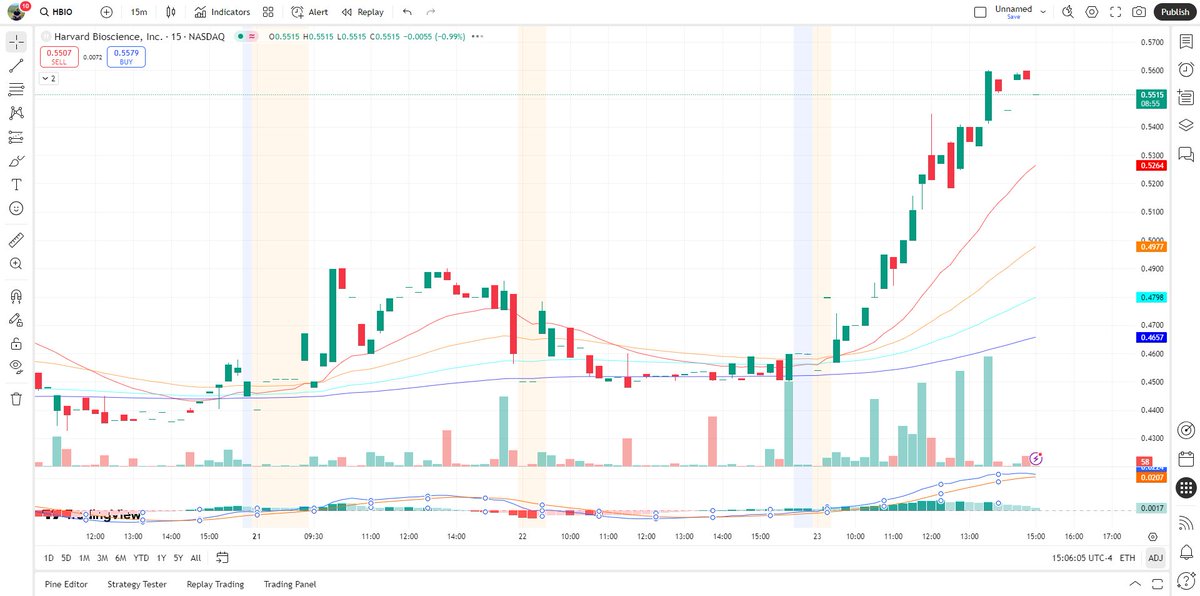Select the crosshair cursor tool

click(16, 42)
